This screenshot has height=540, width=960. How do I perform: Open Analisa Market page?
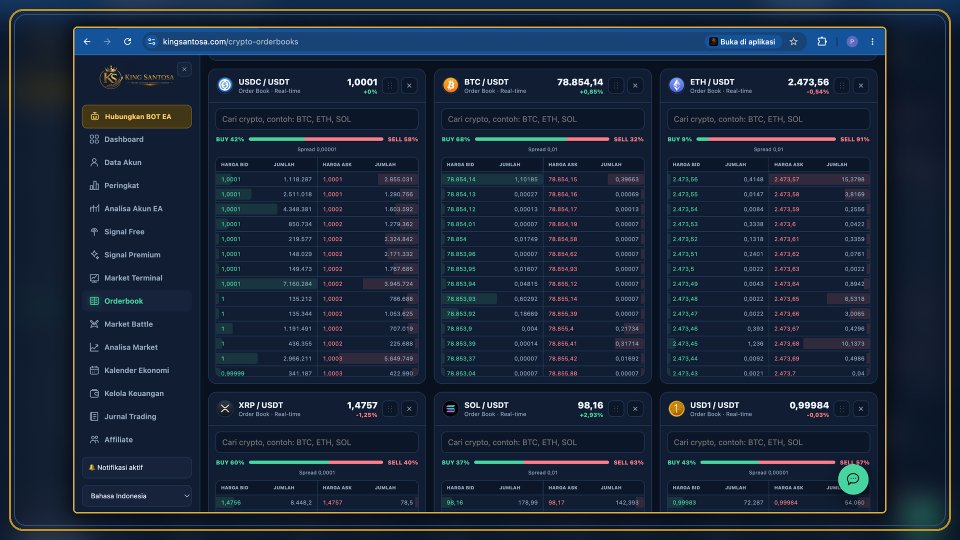tap(137, 347)
